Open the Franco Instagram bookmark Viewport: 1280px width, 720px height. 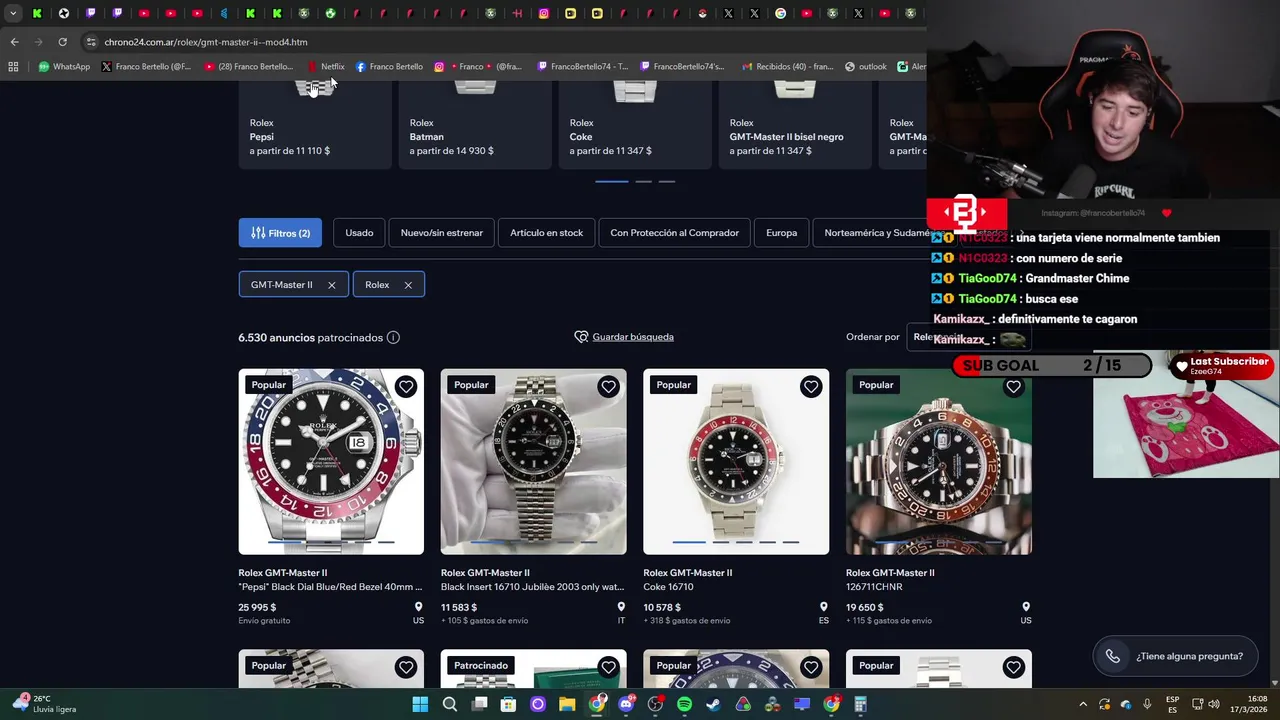tap(478, 67)
